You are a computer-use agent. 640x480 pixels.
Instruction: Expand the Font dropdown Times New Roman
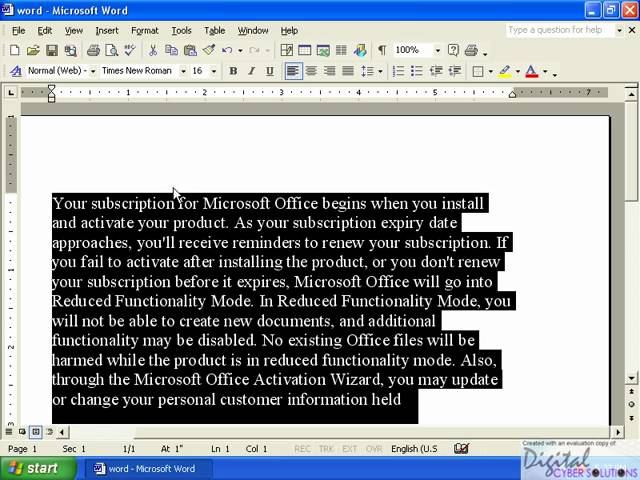[183, 71]
